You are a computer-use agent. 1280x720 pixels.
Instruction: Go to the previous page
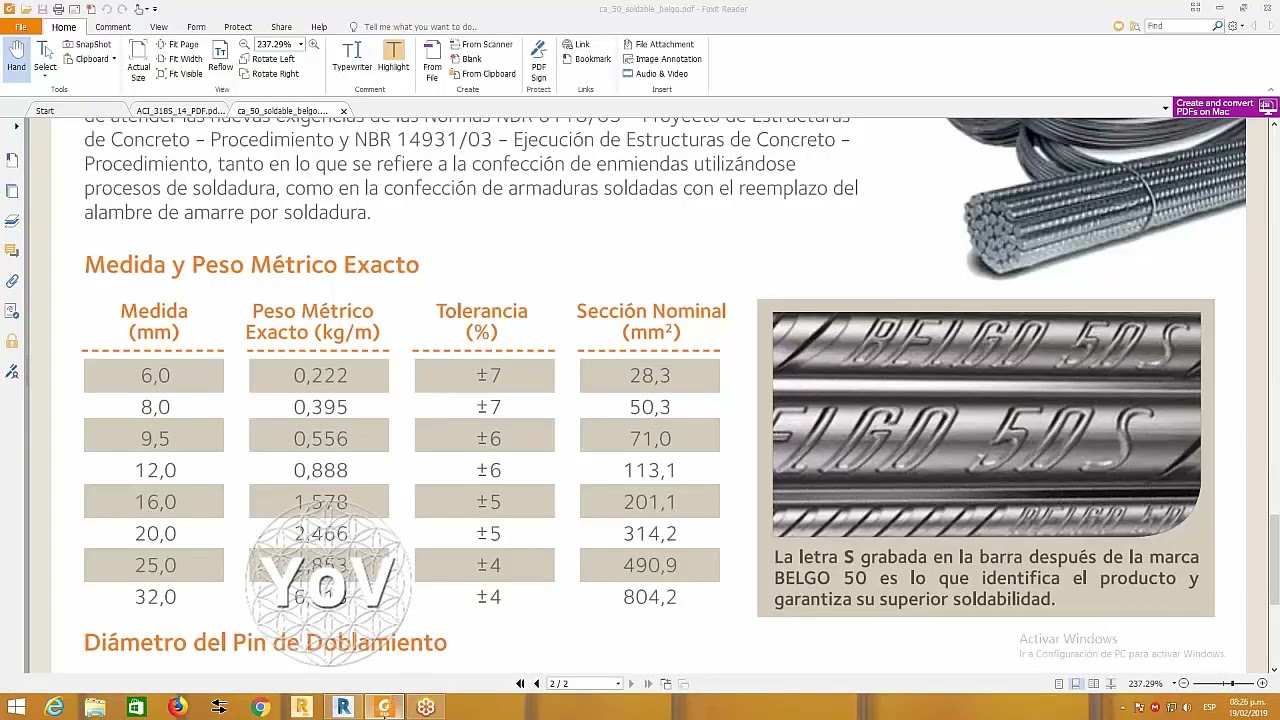pyautogui.click(x=537, y=684)
